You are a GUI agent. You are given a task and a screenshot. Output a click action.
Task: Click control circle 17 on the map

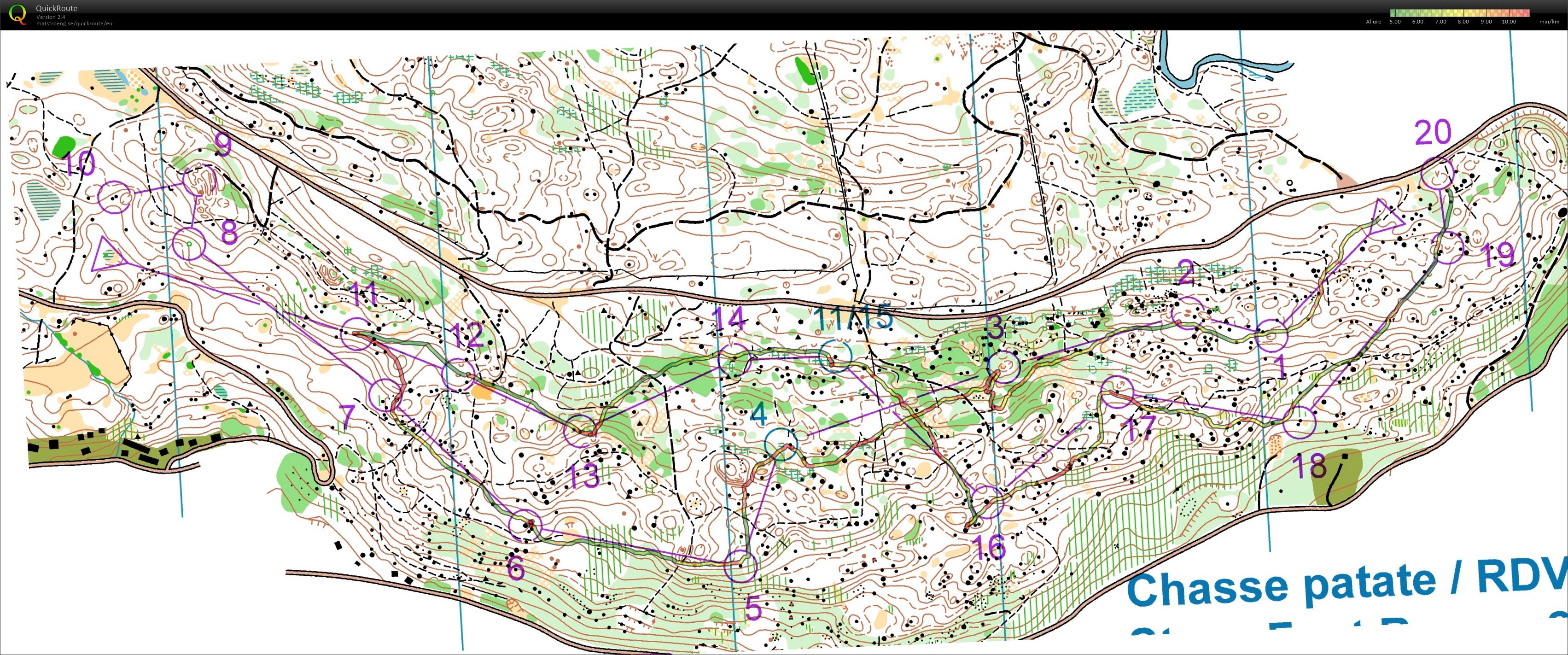(1117, 392)
